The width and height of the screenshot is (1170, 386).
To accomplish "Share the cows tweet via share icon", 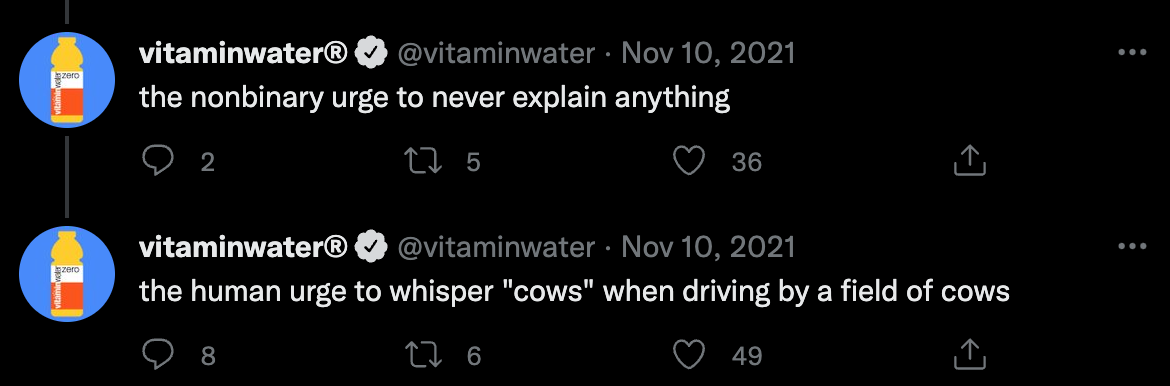I will pyautogui.click(x=970, y=355).
